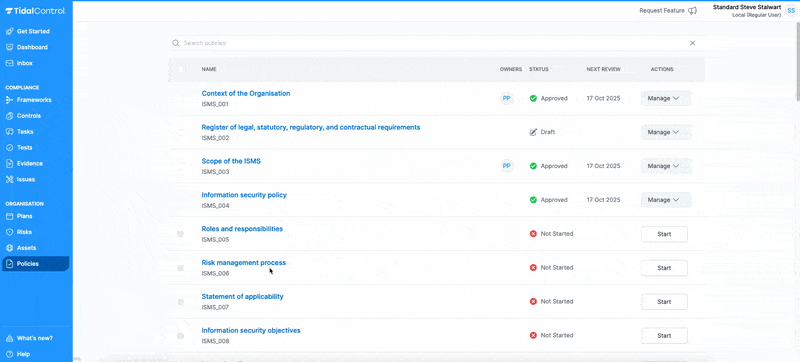Open the Issues icon in sidebar
This screenshot has width=800, height=362.
[9, 179]
